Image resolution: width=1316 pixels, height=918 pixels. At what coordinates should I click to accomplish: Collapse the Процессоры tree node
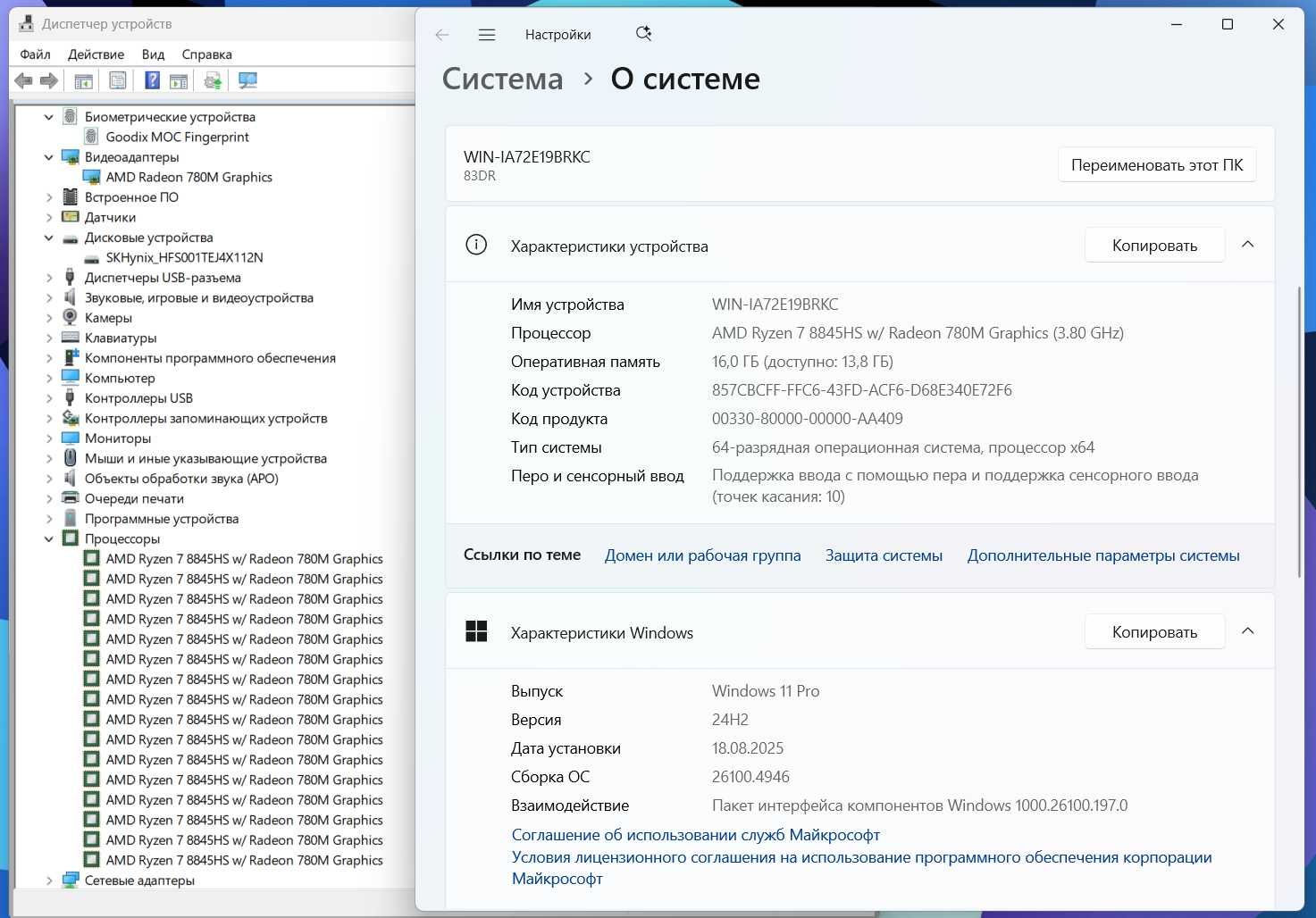[49, 538]
